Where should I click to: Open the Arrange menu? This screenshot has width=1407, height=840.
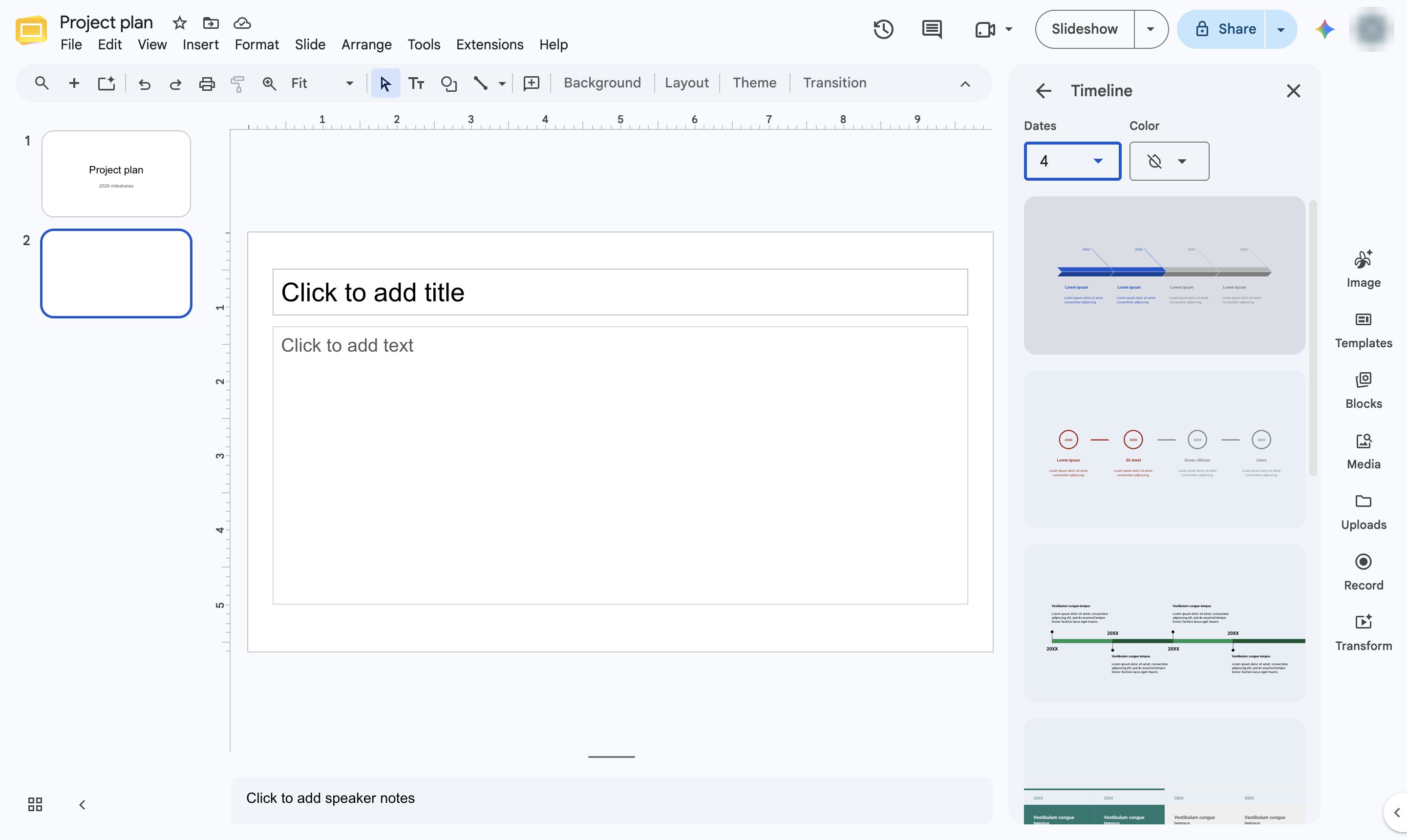tap(366, 44)
